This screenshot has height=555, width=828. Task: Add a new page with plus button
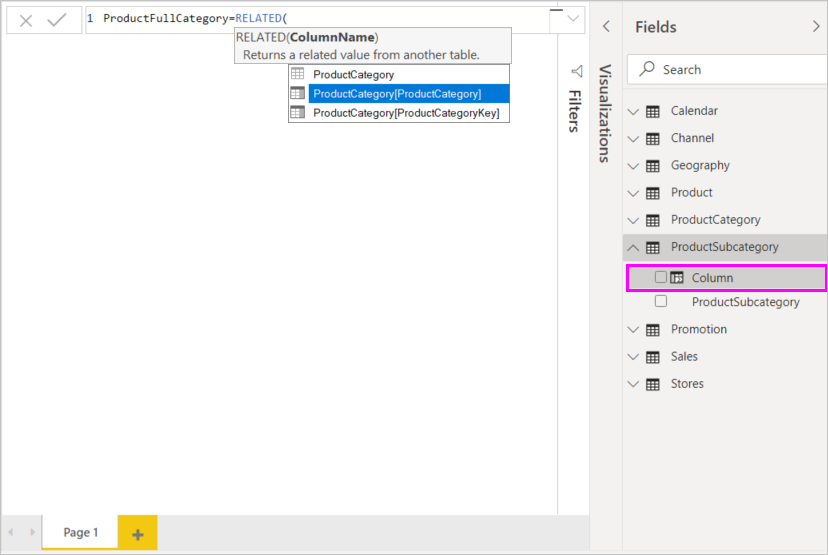137,534
